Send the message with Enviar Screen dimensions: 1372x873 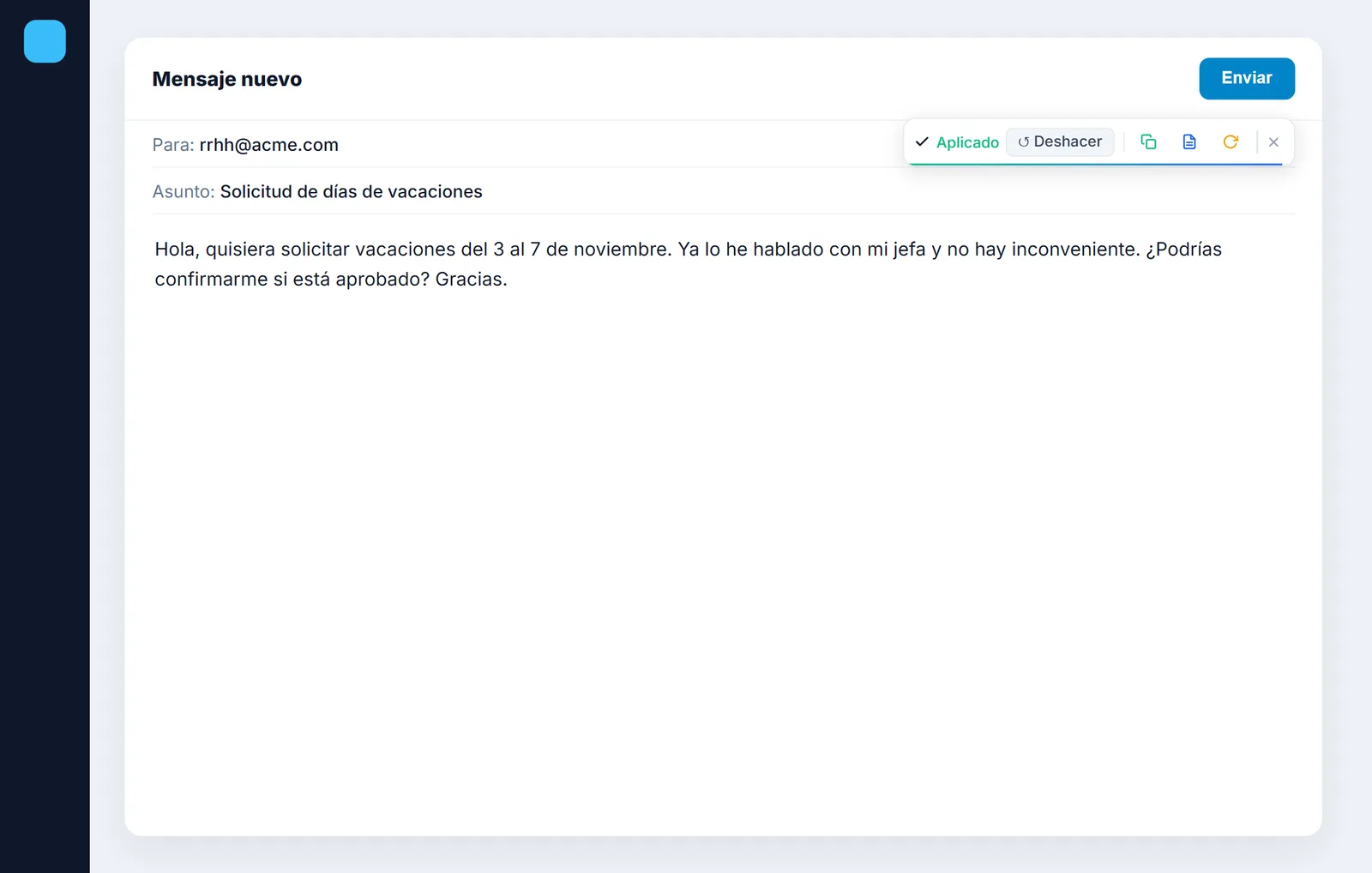[1247, 78]
